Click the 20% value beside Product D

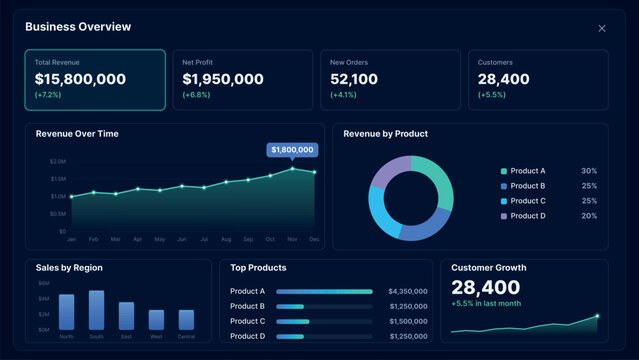coord(589,216)
